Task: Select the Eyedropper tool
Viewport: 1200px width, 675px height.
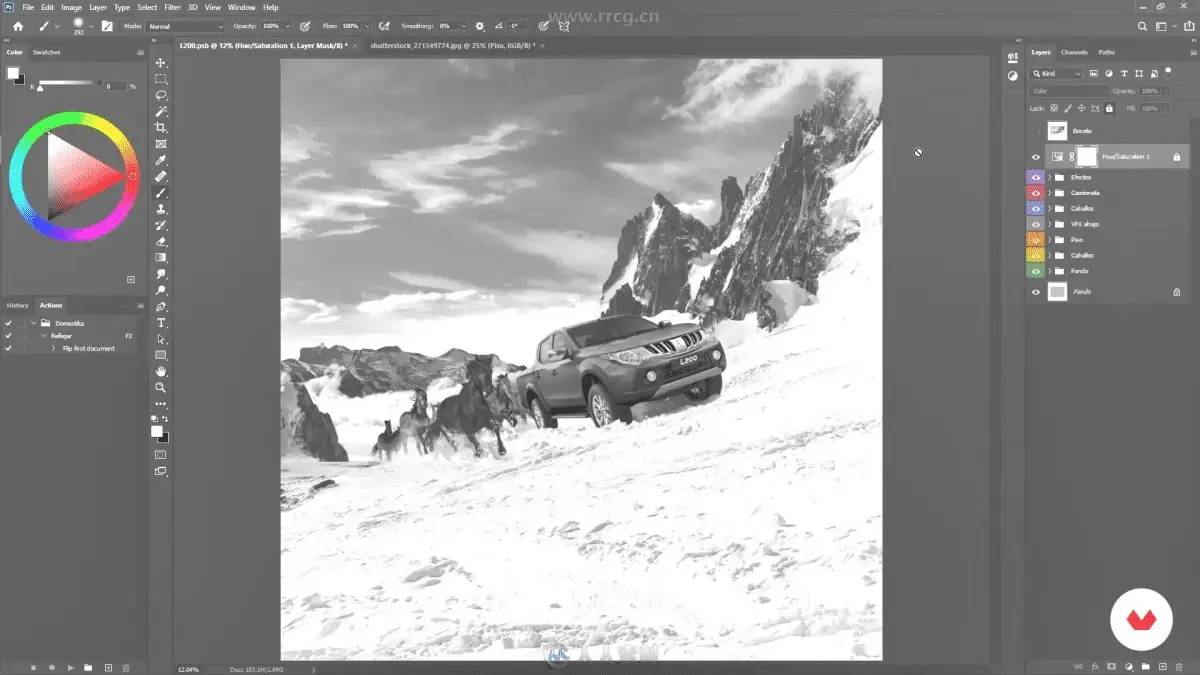Action: click(x=161, y=160)
